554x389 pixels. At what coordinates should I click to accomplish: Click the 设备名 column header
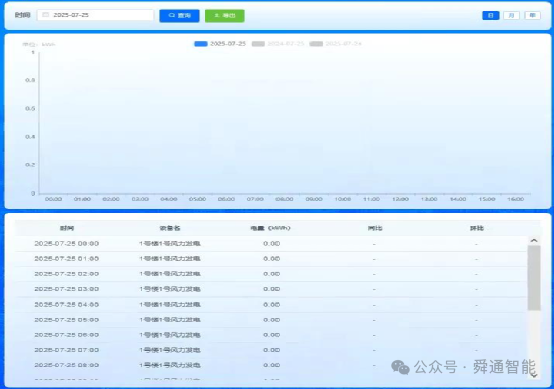170,228
